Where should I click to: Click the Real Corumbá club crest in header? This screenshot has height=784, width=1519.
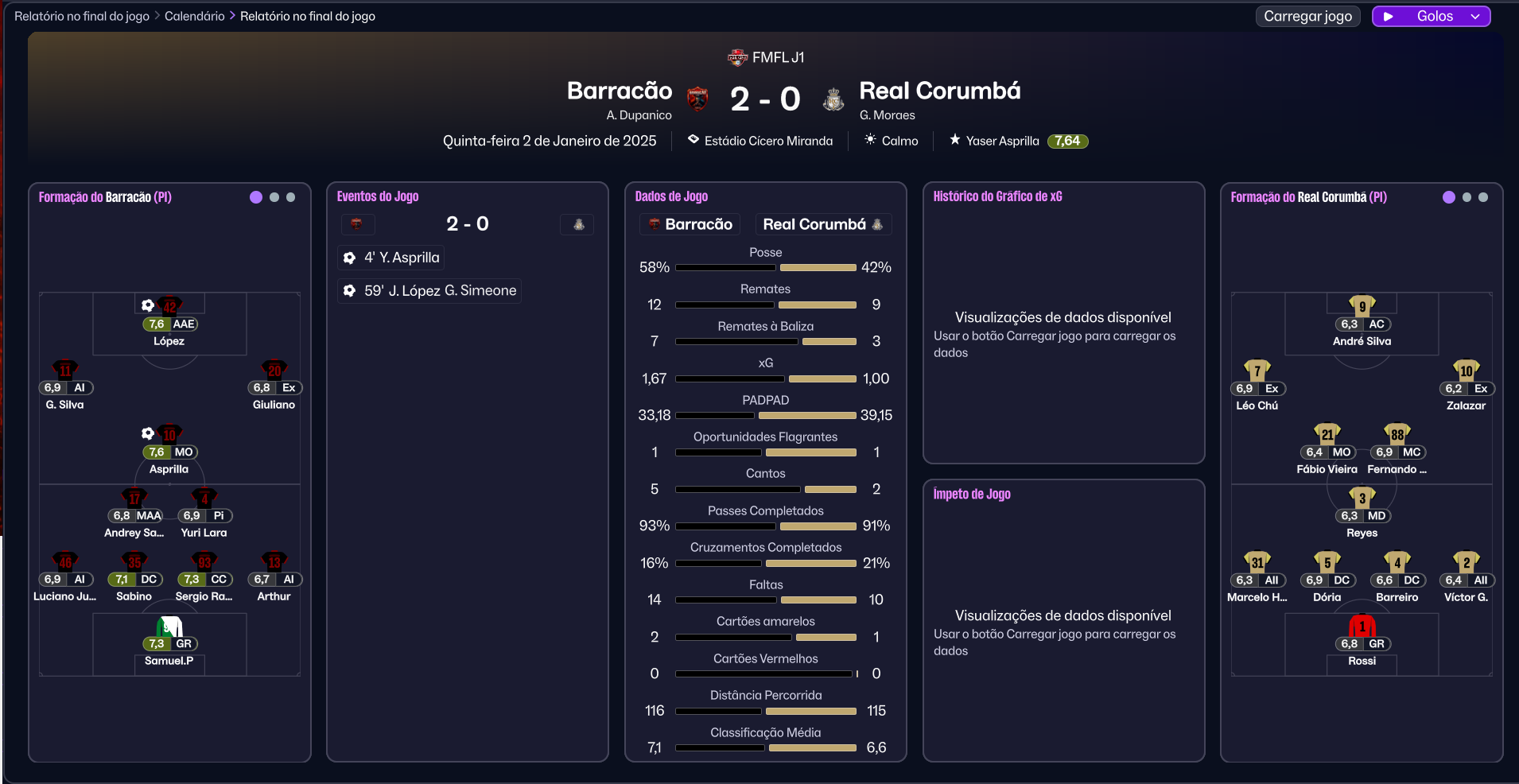(833, 99)
